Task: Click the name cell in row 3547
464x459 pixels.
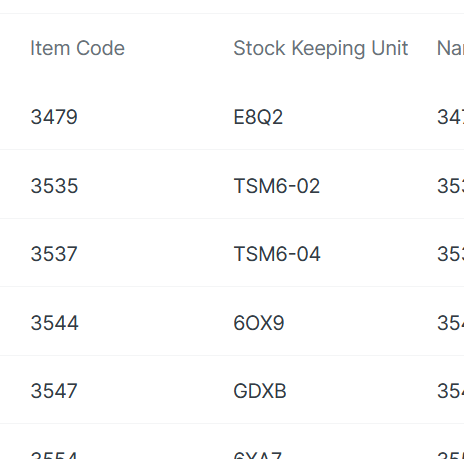Action: [x=450, y=391]
